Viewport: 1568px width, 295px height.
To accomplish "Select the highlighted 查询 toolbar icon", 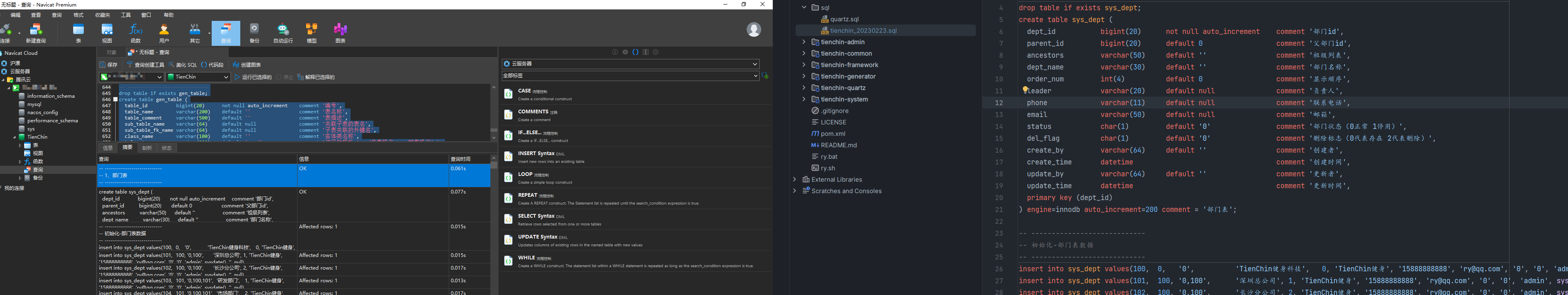I will 226,33.
